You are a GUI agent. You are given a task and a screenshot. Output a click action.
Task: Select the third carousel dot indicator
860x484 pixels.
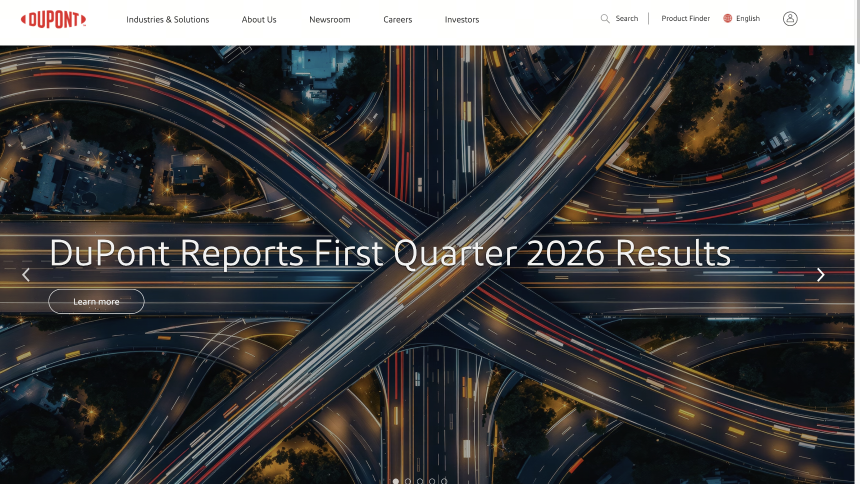(x=420, y=481)
